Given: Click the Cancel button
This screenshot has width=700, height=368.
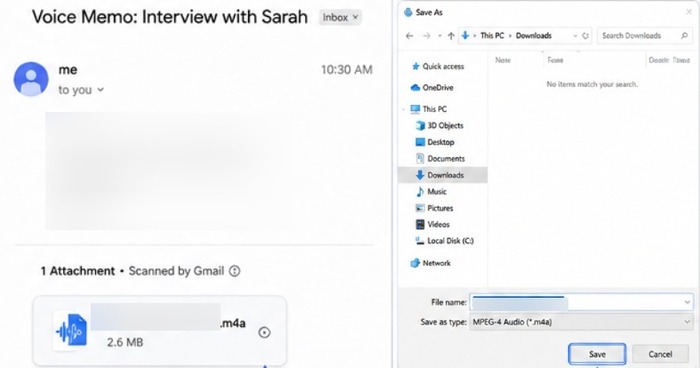Looking at the screenshot, I should point(660,354).
